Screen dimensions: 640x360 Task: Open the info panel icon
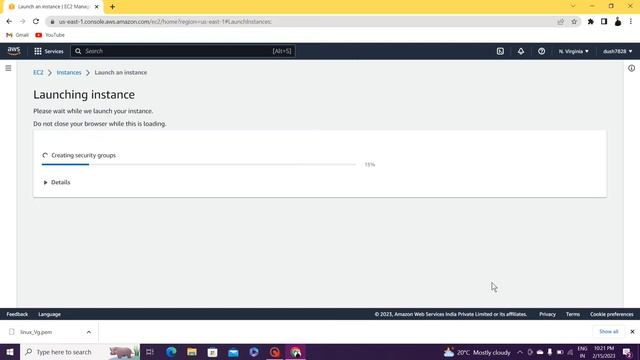(x=631, y=68)
